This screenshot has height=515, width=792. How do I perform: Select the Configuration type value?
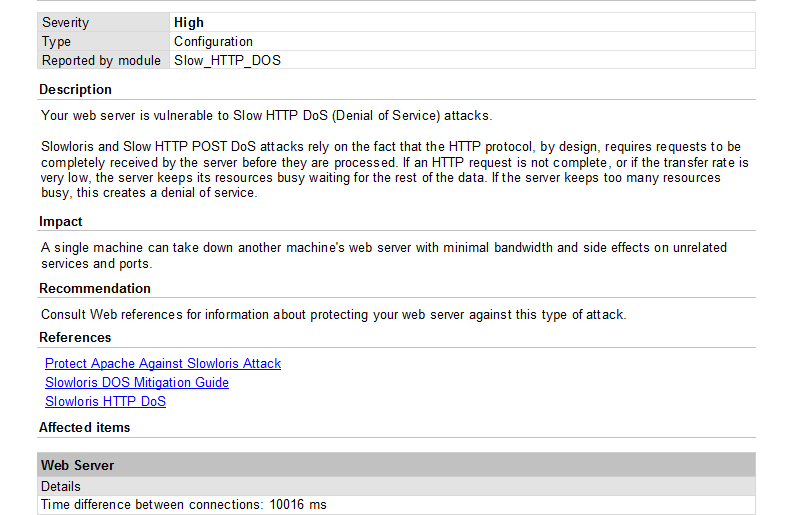[213, 42]
